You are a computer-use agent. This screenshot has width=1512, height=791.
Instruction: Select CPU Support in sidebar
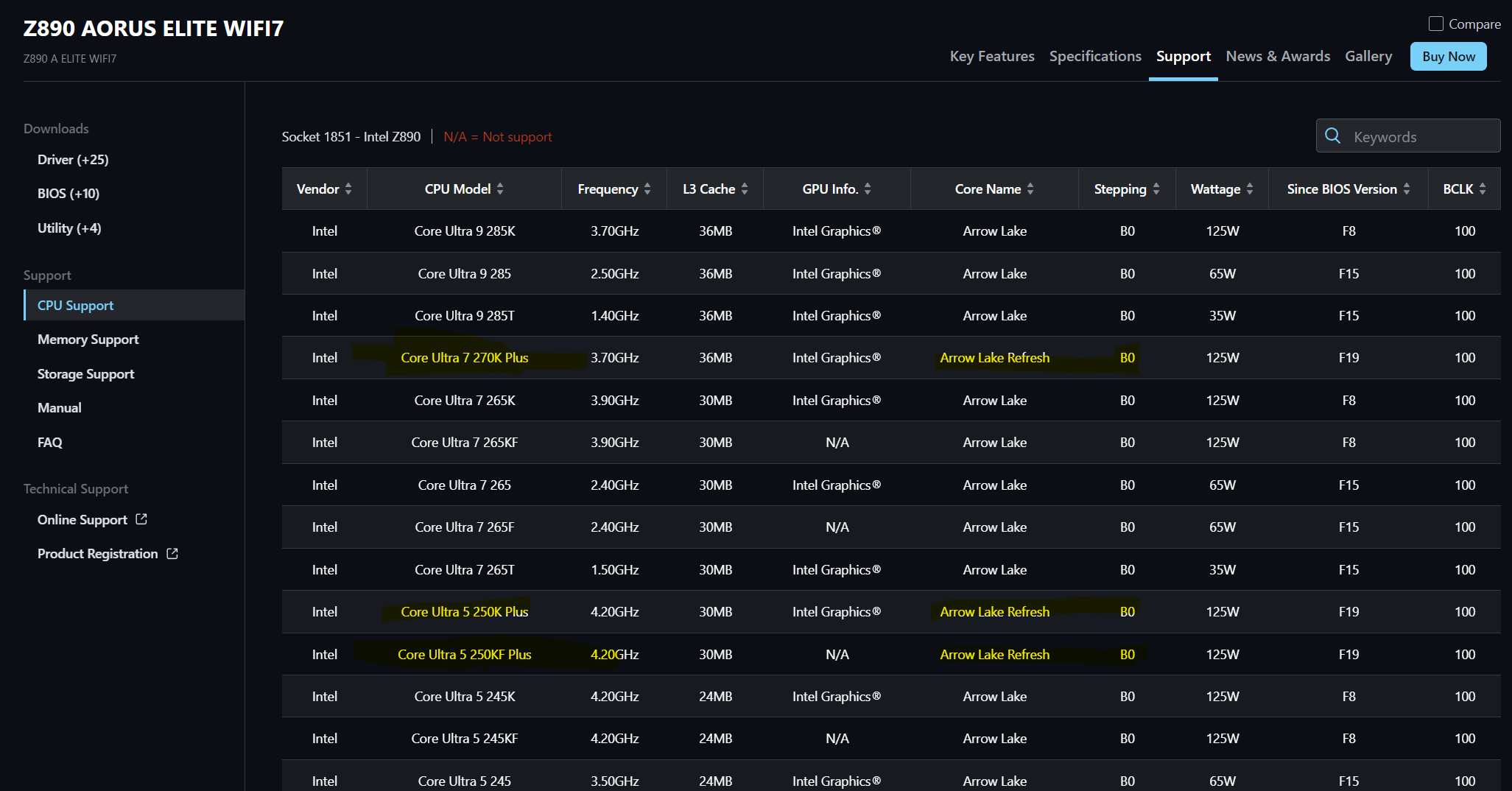click(x=134, y=305)
